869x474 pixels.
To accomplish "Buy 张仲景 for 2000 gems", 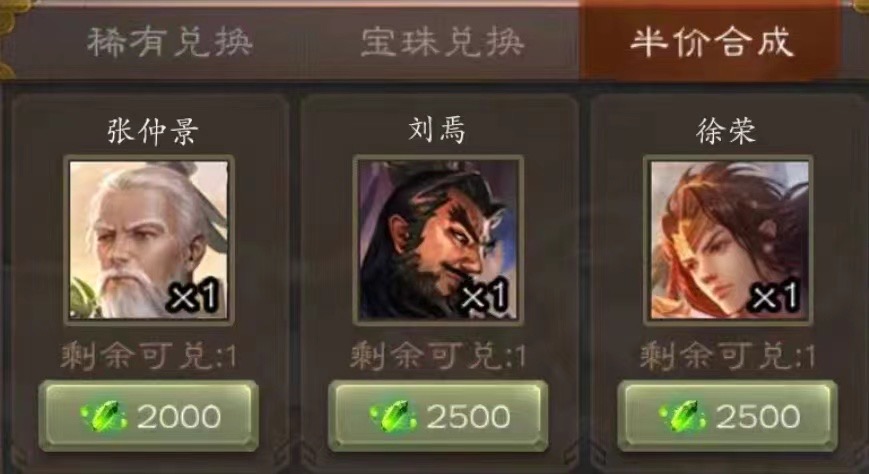I will tap(149, 416).
